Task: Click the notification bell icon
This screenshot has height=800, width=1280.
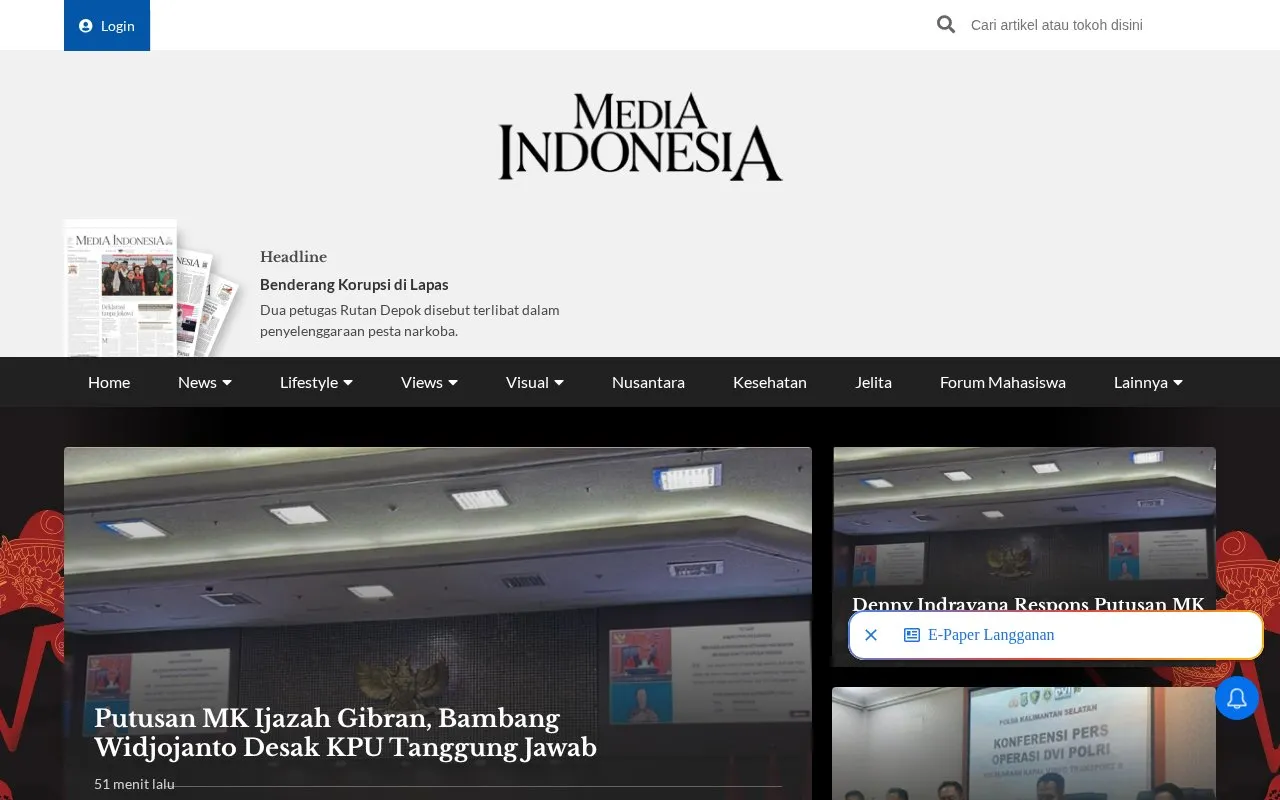Action: point(1237,698)
